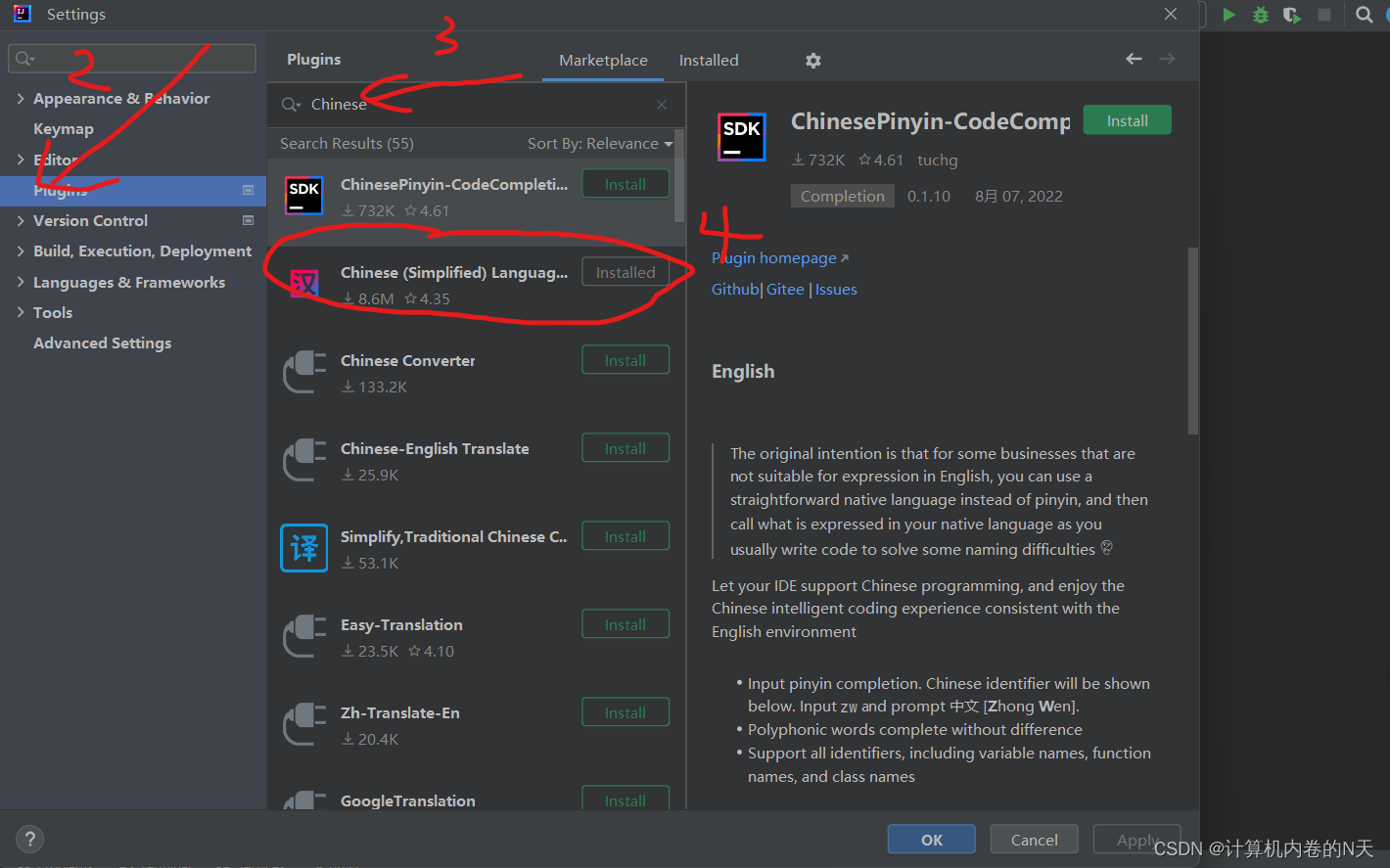This screenshot has width=1390, height=868.
Task: Expand the Tools settings node
Action: pyautogui.click(x=21, y=312)
